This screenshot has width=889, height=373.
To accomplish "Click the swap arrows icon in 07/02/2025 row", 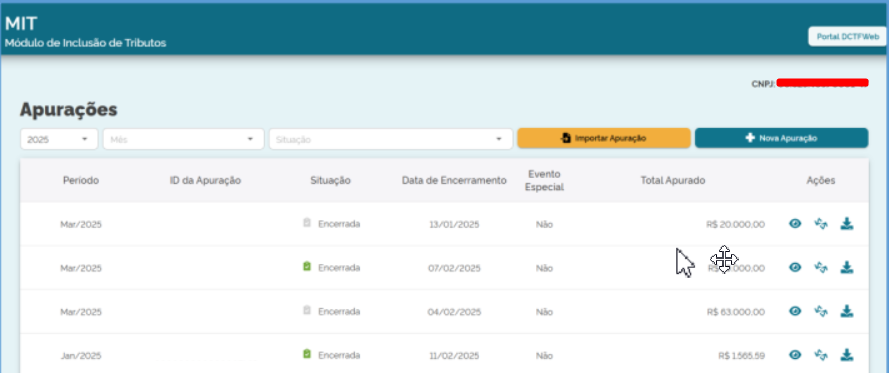I will 821,267.
